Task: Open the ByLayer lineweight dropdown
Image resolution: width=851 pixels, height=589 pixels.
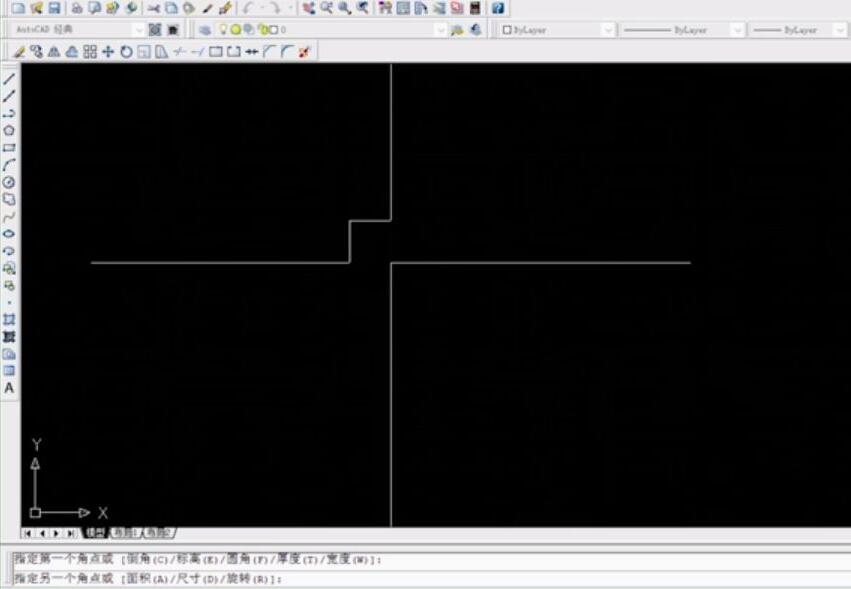Action: pyautogui.click(x=840, y=30)
